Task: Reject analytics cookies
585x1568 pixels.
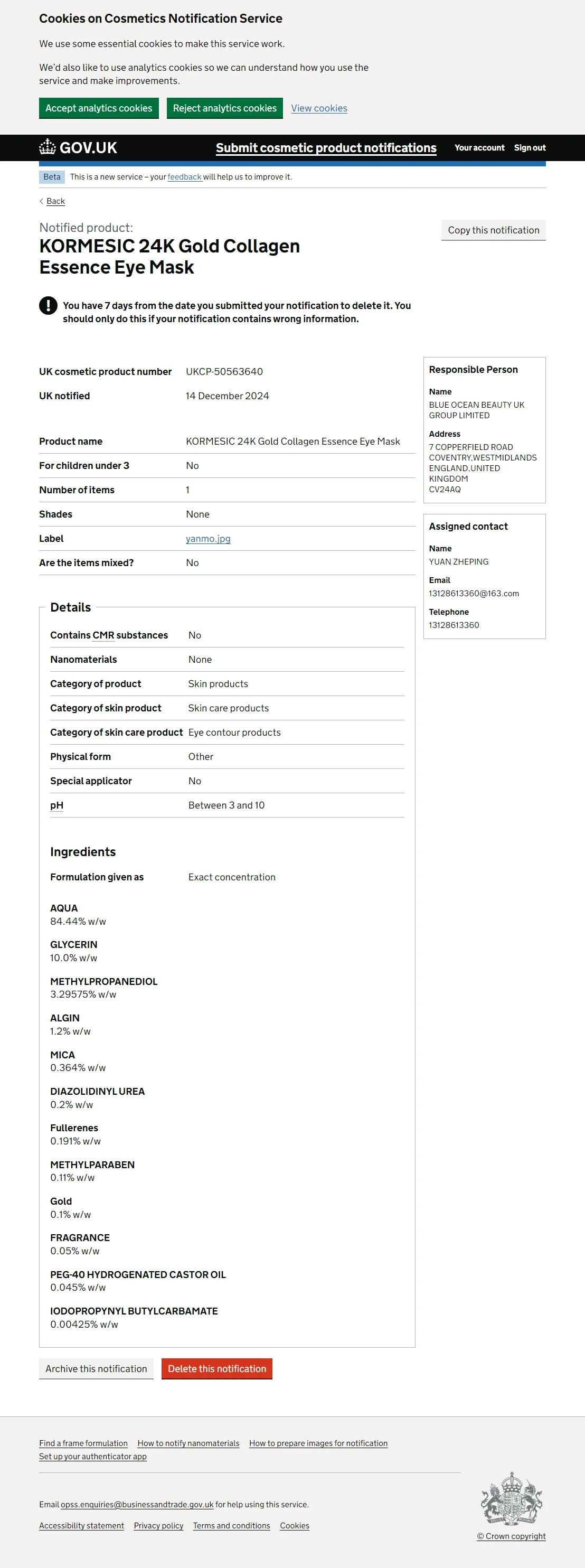Action: coord(224,108)
